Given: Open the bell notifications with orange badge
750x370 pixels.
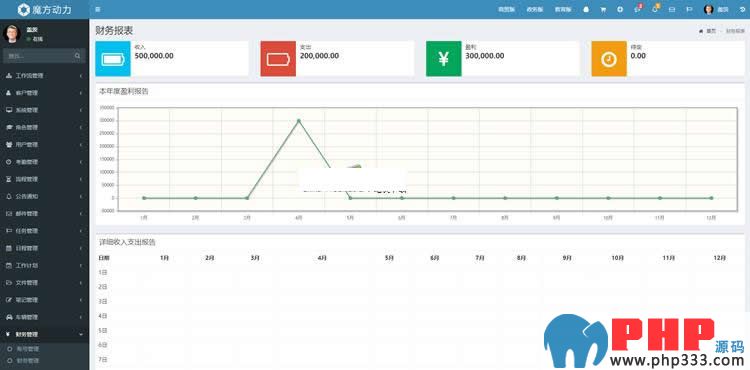Looking at the screenshot, I should [656, 9].
